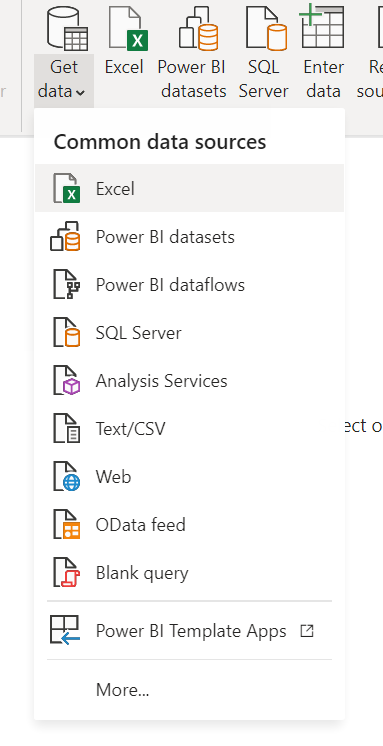Click the Power BI dataflows icon

(66, 285)
